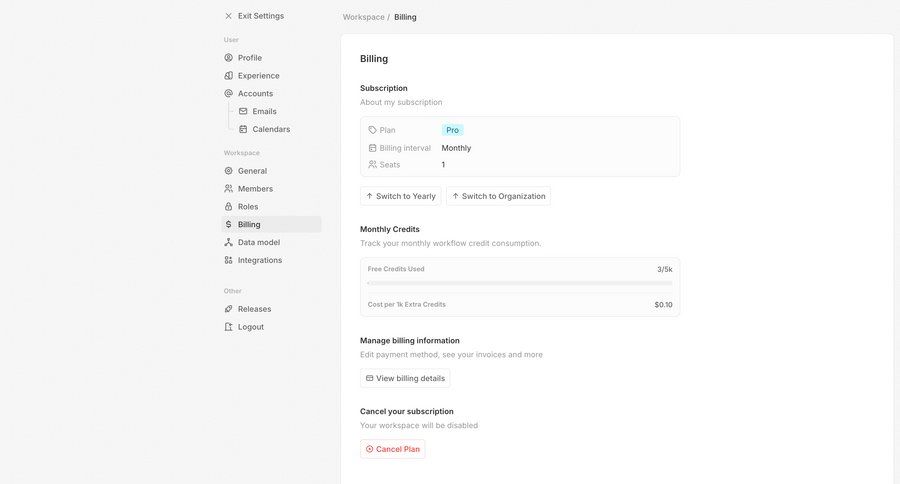Viewport: 900px width, 484px height.
Task: Click the Members people icon
Action: click(x=228, y=188)
